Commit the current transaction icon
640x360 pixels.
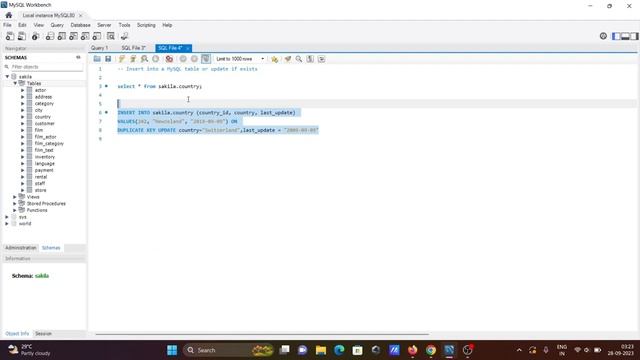183,59
